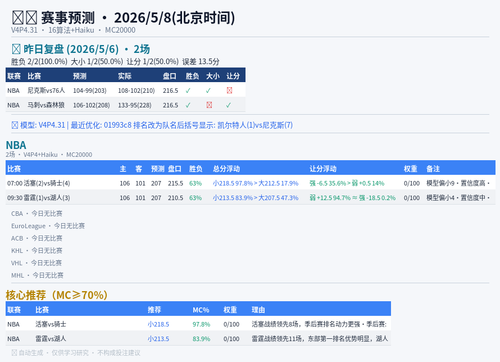Image resolution: width=500 pixels, height=362 pixels.
Task: Select the page title 赛事预测 2026/5/8(北京时间)
Action: point(123,18)
